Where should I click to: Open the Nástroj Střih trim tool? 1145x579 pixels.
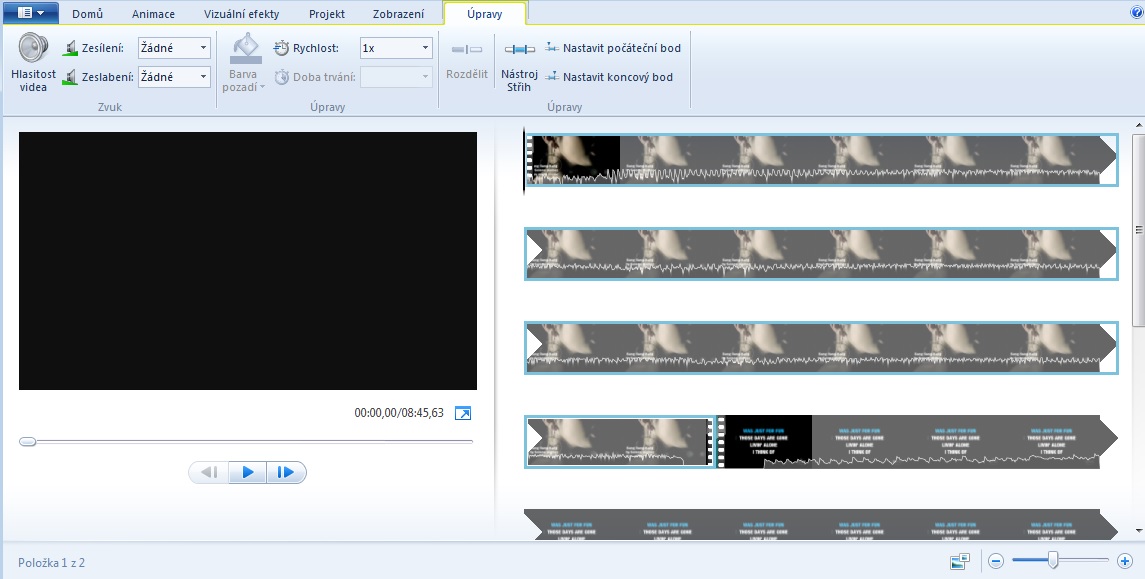coord(519,64)
